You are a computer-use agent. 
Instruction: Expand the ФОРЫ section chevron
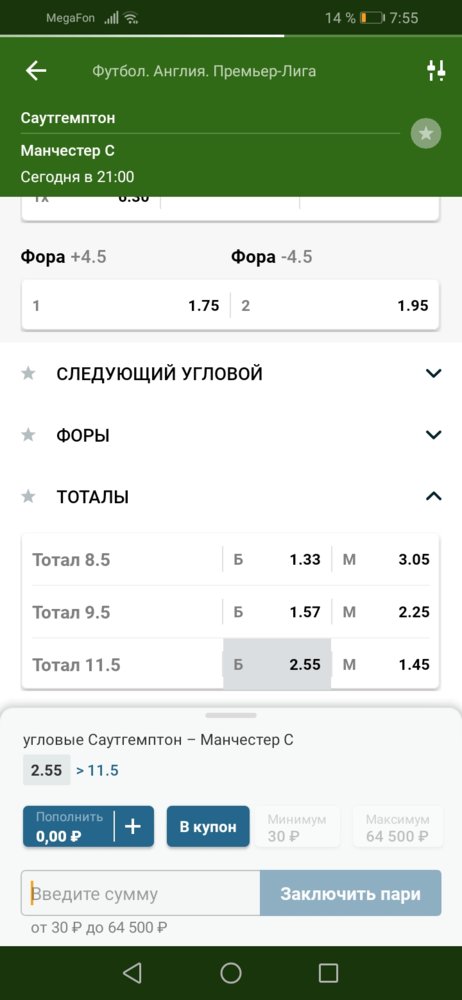pos(434,435)
